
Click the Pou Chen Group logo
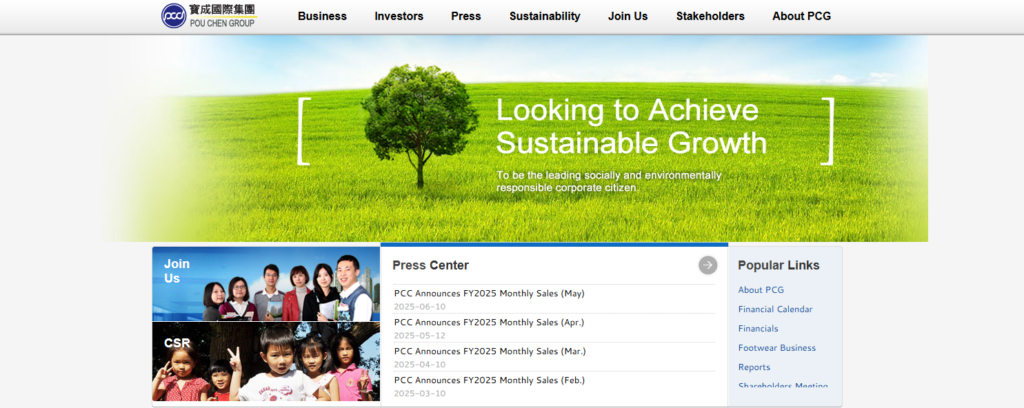point(208,16)
